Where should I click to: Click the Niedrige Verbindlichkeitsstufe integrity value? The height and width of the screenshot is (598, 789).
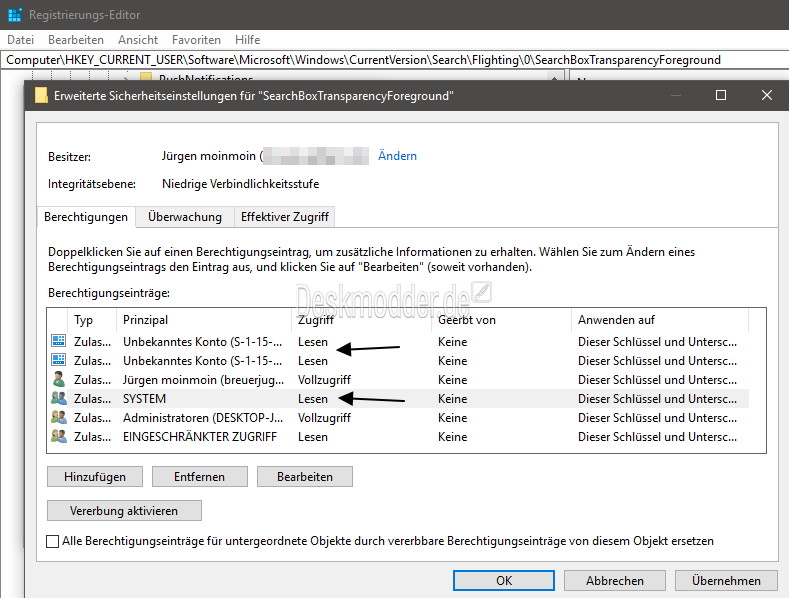[x=241, y=184]
